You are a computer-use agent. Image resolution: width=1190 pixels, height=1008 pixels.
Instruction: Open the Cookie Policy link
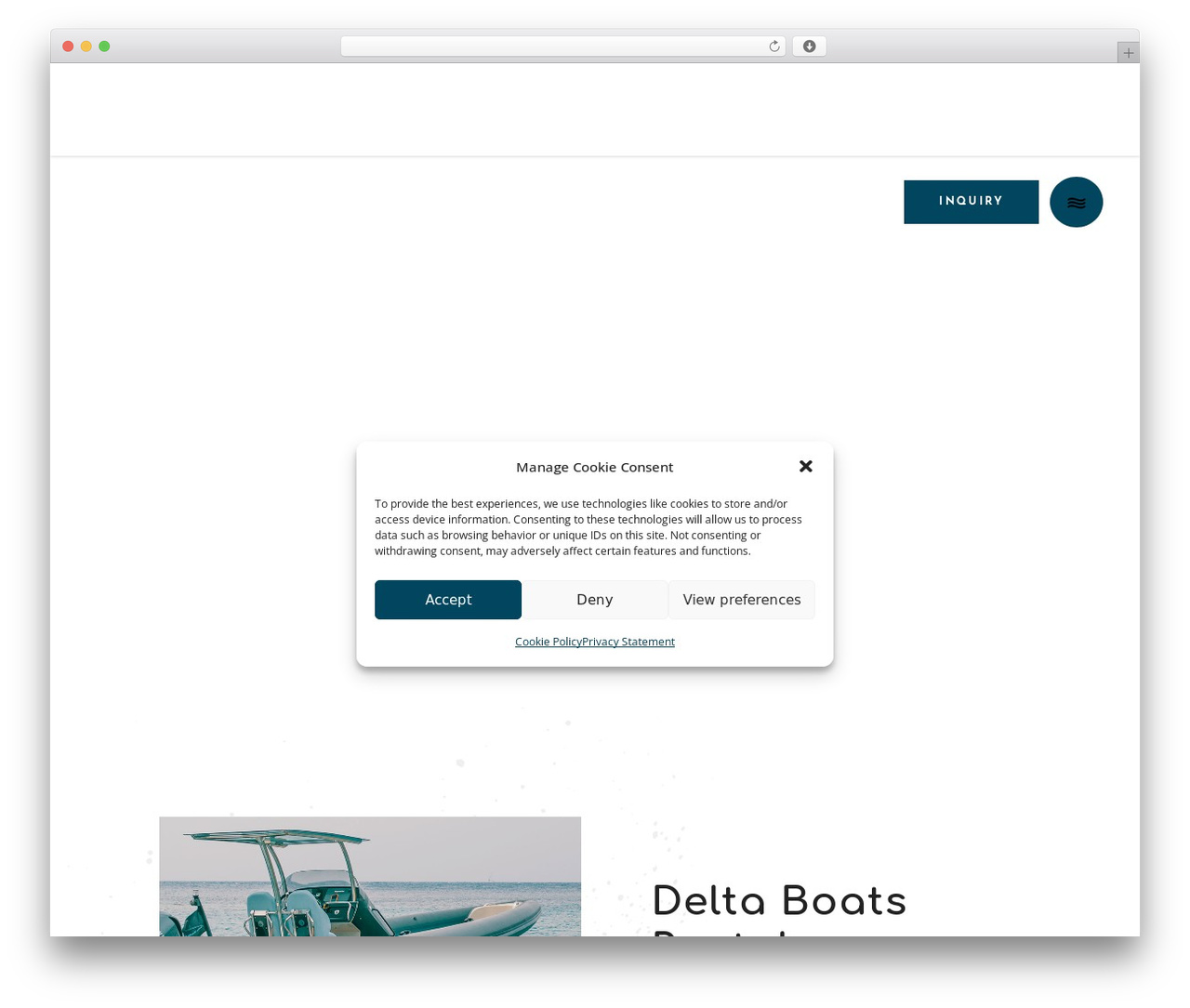pos(549,642)
